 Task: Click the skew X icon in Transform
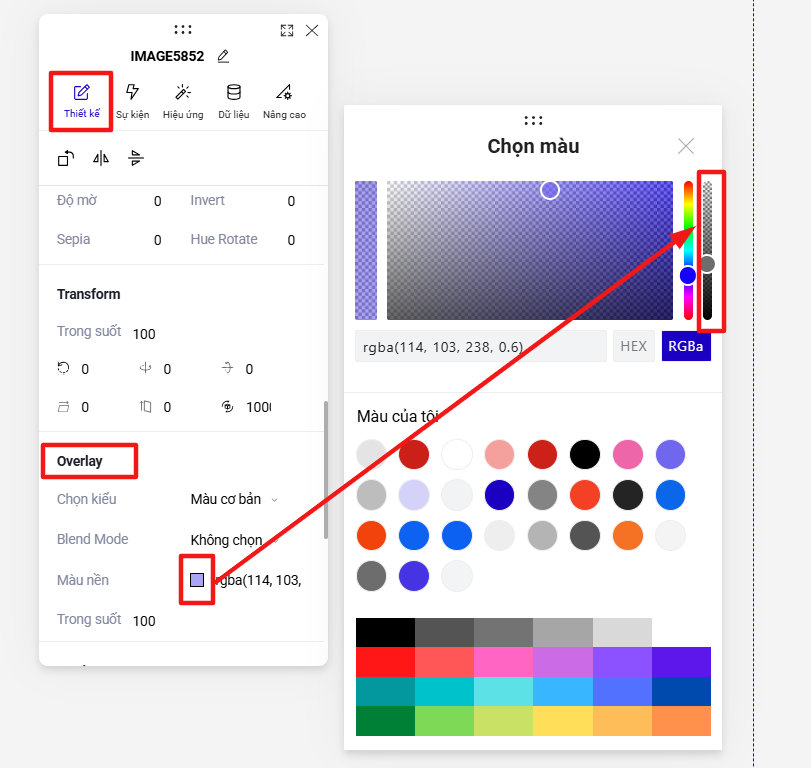tap(63, 407)
